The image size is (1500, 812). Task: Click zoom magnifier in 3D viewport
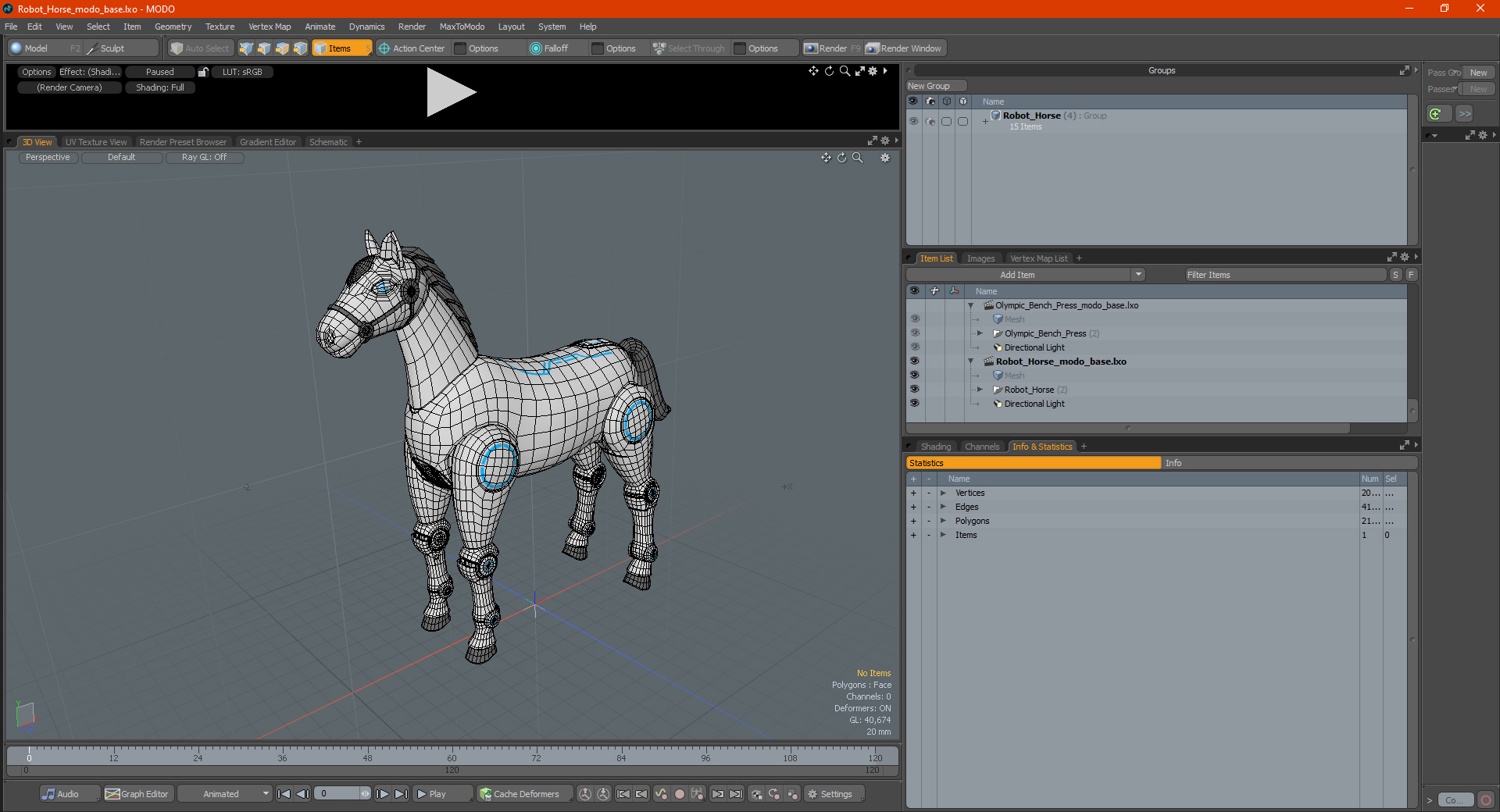point(857,158)
